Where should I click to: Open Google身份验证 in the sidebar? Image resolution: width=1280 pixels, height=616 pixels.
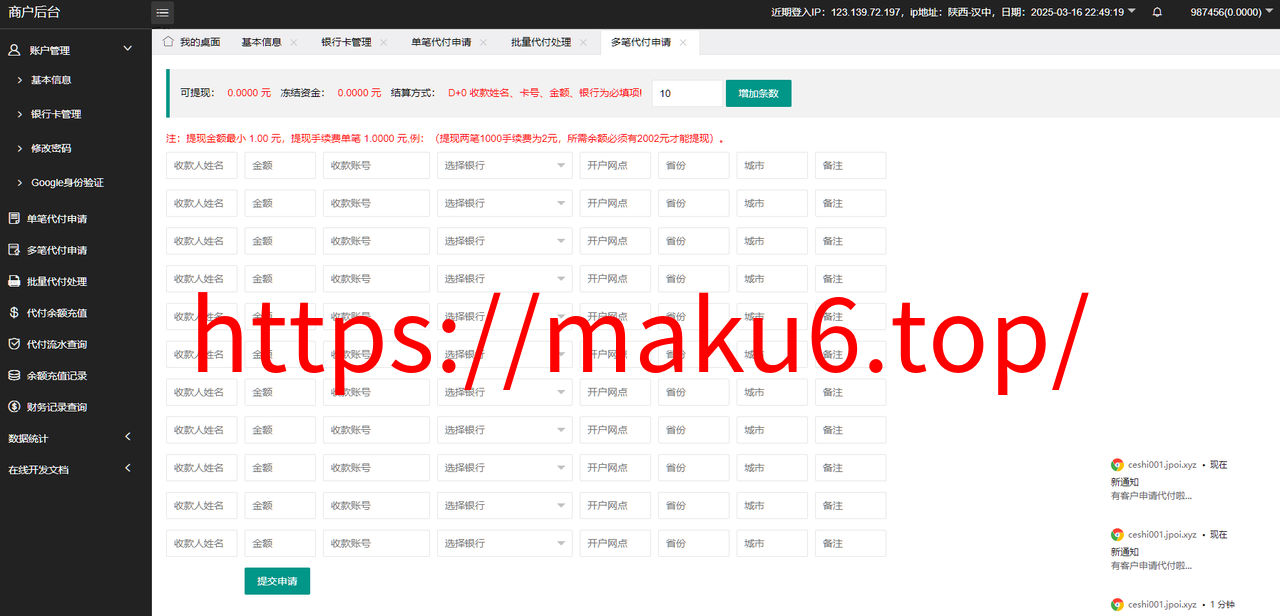click(x=67, y=182)
